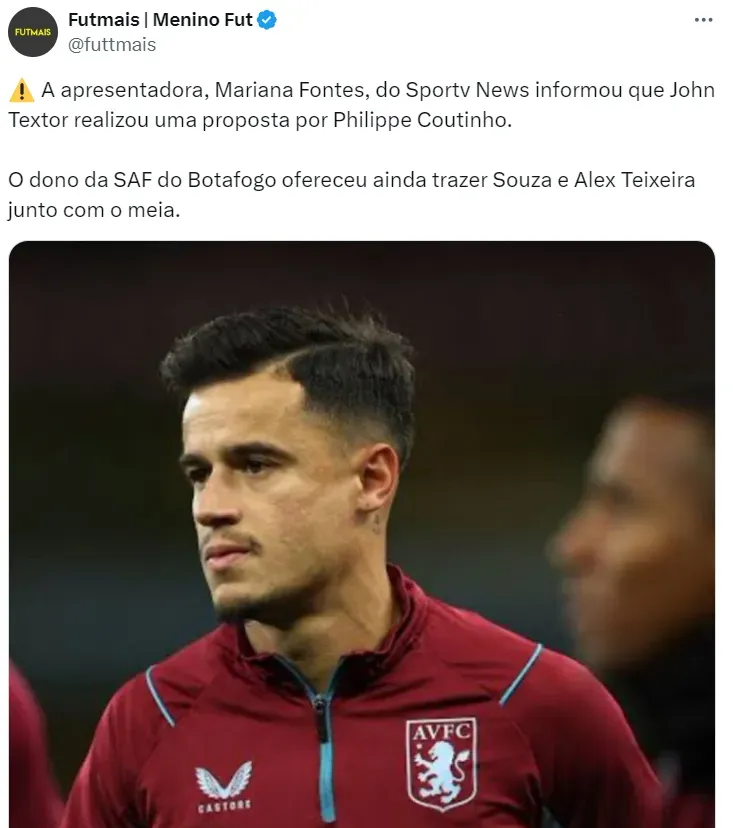Visit the @futtmais handle
The image size is (733, 828).
coord(112,45)
